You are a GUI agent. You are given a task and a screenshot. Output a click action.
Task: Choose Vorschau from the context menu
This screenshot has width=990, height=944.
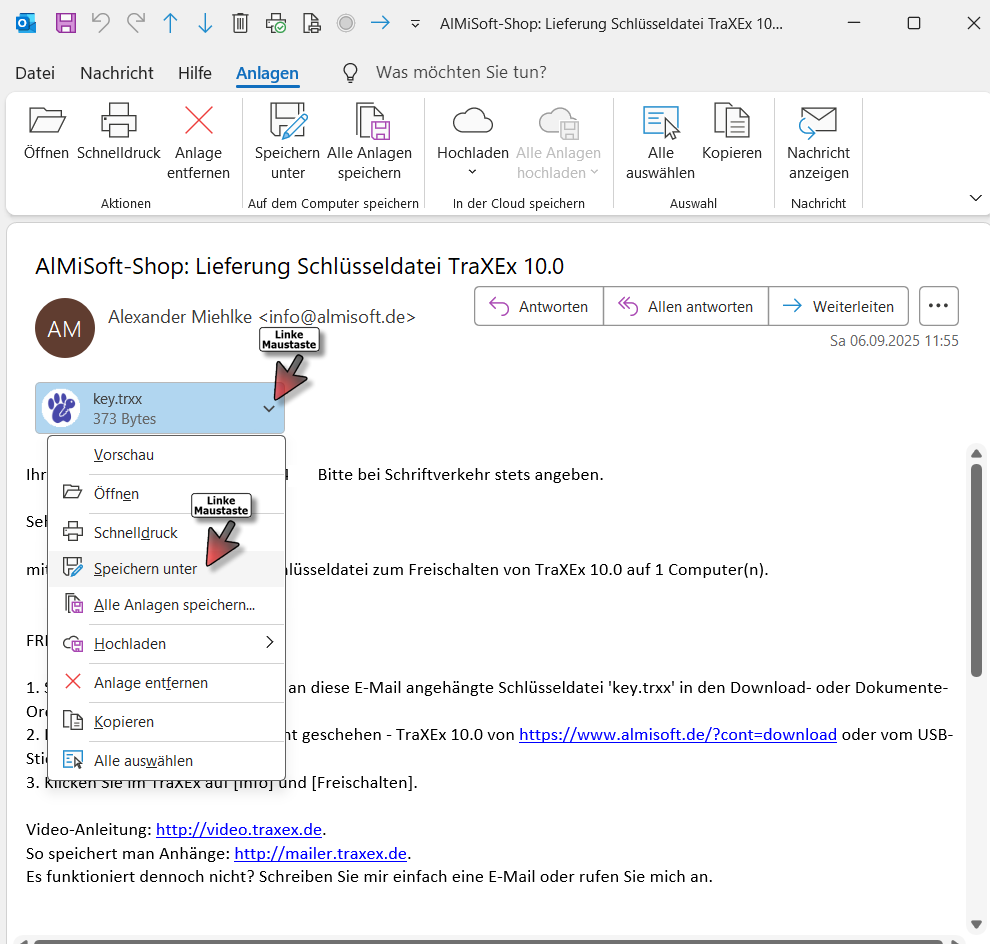pos(123,455)
